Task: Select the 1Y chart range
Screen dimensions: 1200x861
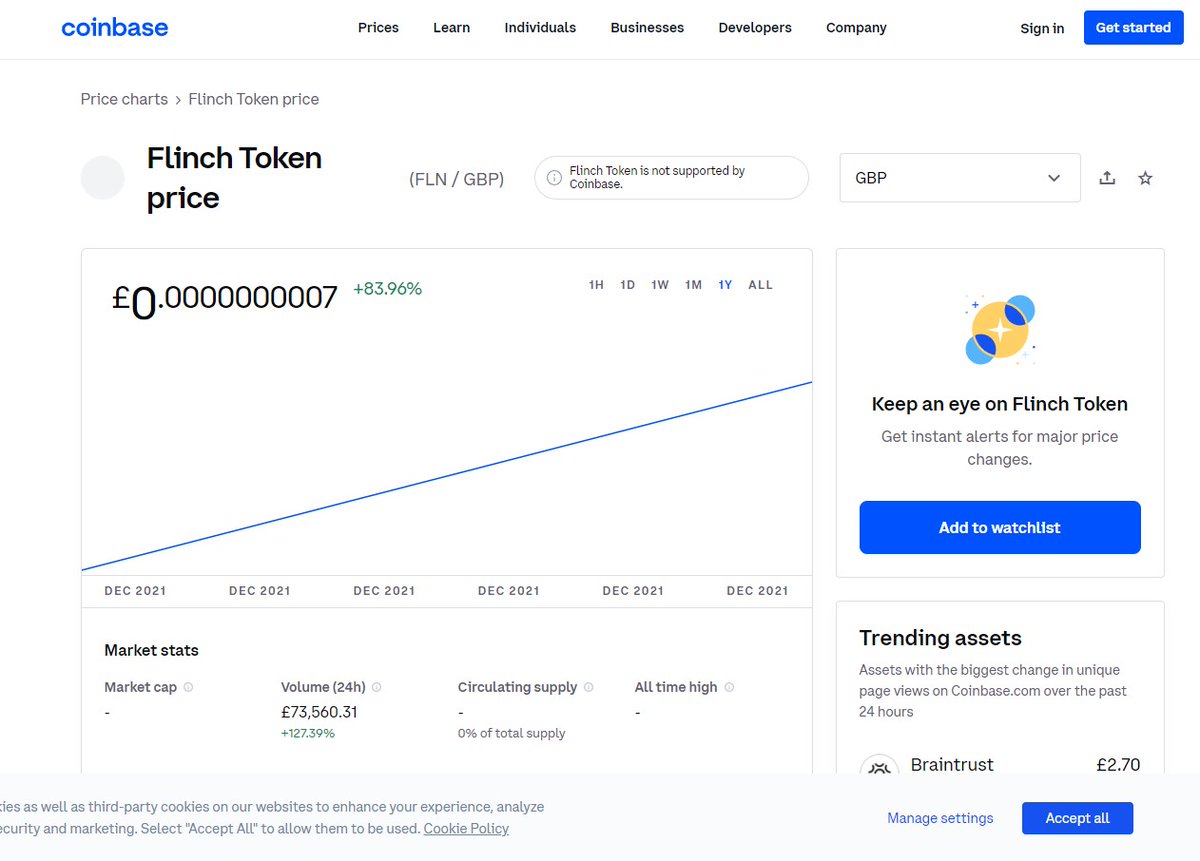Action: [x=725, y=285]
